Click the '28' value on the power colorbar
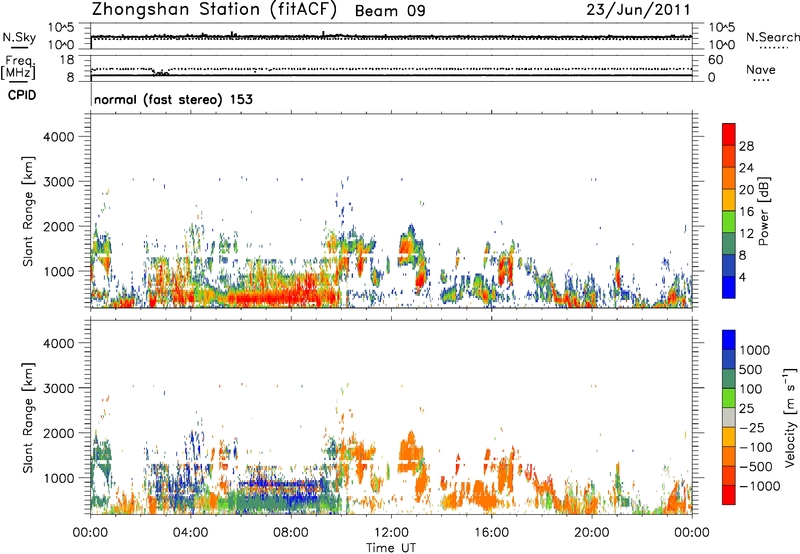 click(x=746, y=146)
